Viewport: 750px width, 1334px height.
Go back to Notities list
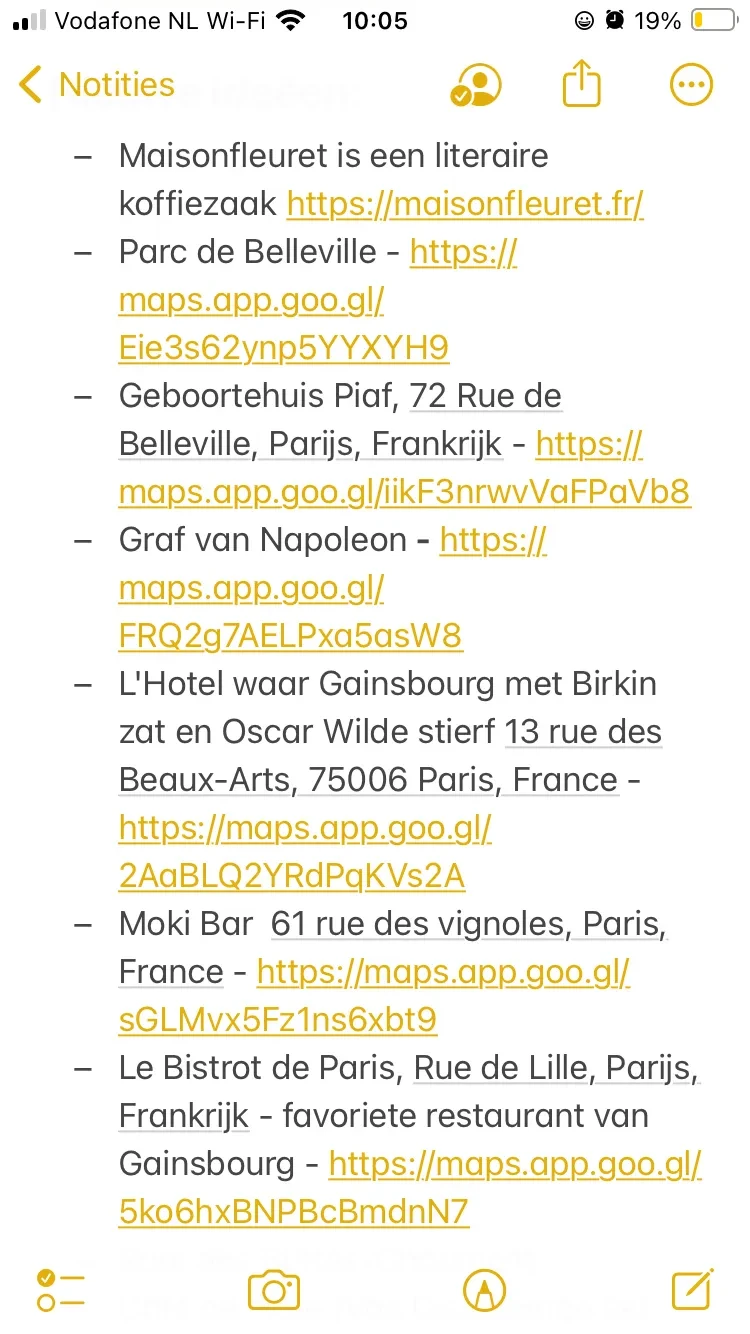coord(97,85)
